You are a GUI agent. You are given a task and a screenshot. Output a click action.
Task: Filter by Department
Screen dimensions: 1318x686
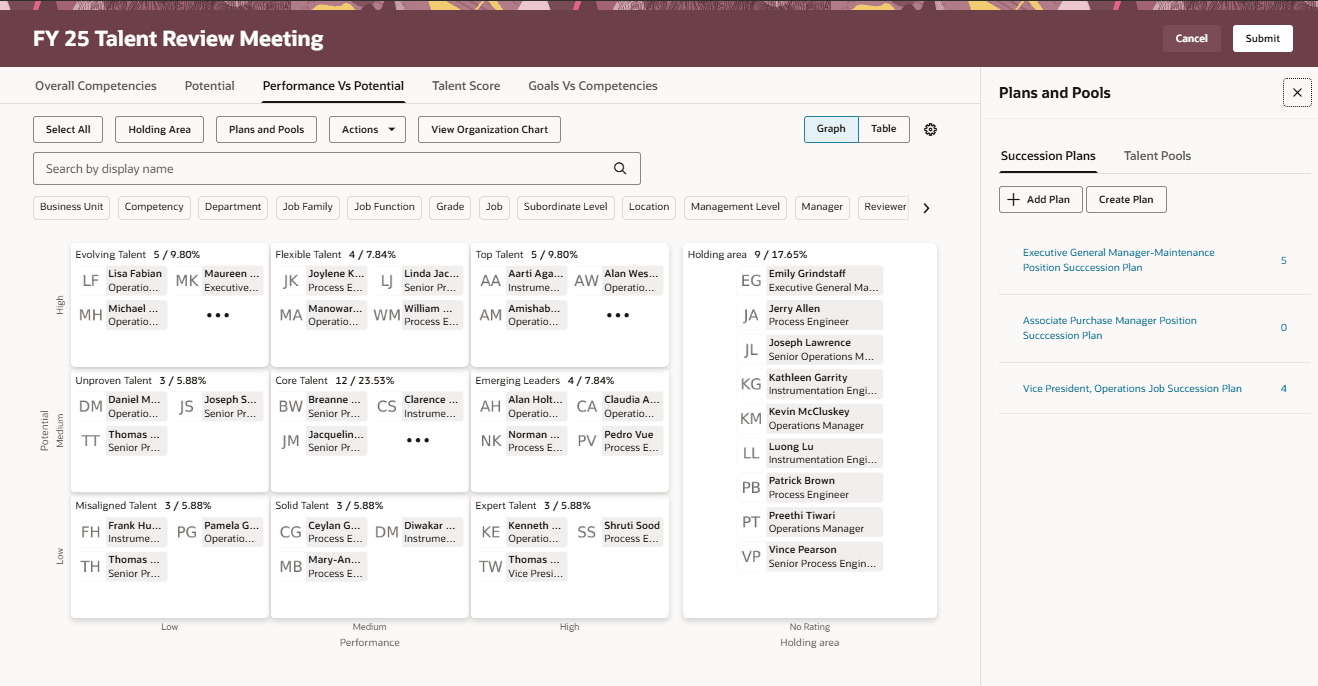click(x=233, y=207)
